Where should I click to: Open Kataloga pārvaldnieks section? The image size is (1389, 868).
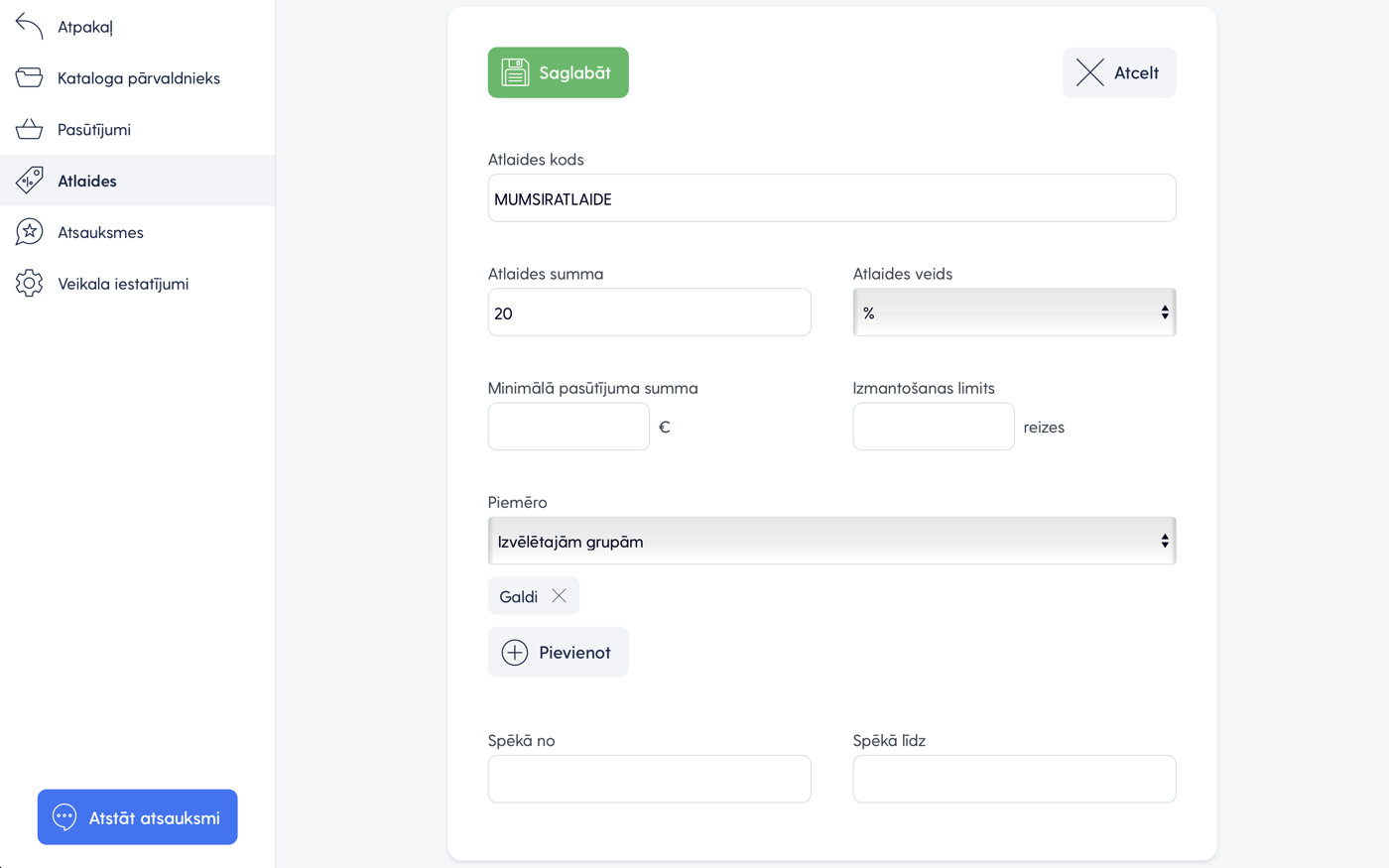pyautogui.click(x=137, y=77)
